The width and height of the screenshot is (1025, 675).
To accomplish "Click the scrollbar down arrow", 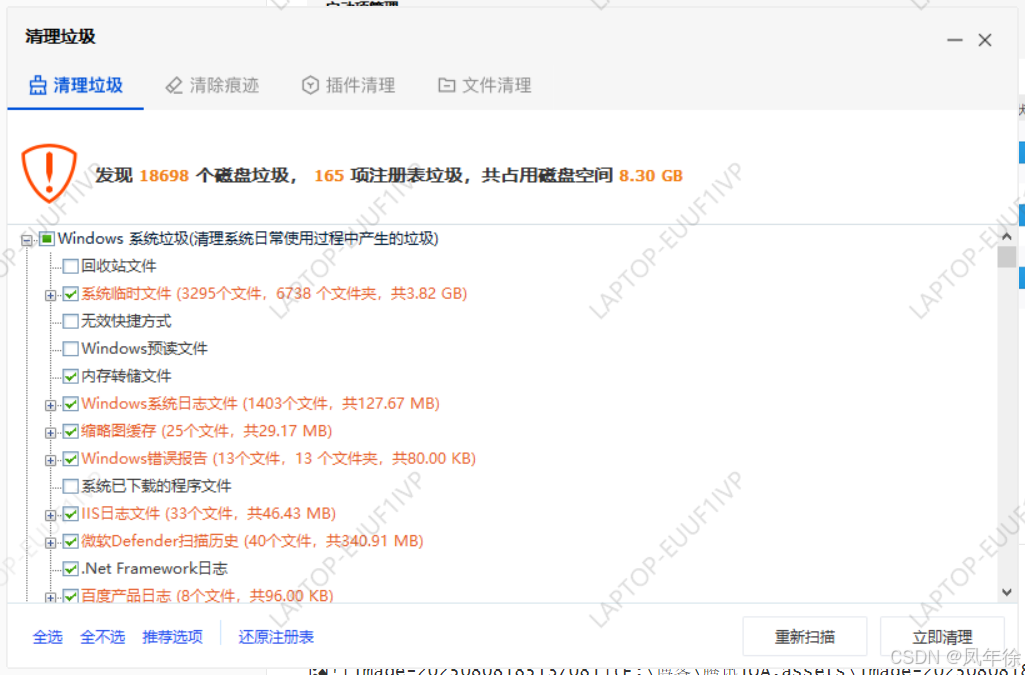I will tap(1007, 592).
